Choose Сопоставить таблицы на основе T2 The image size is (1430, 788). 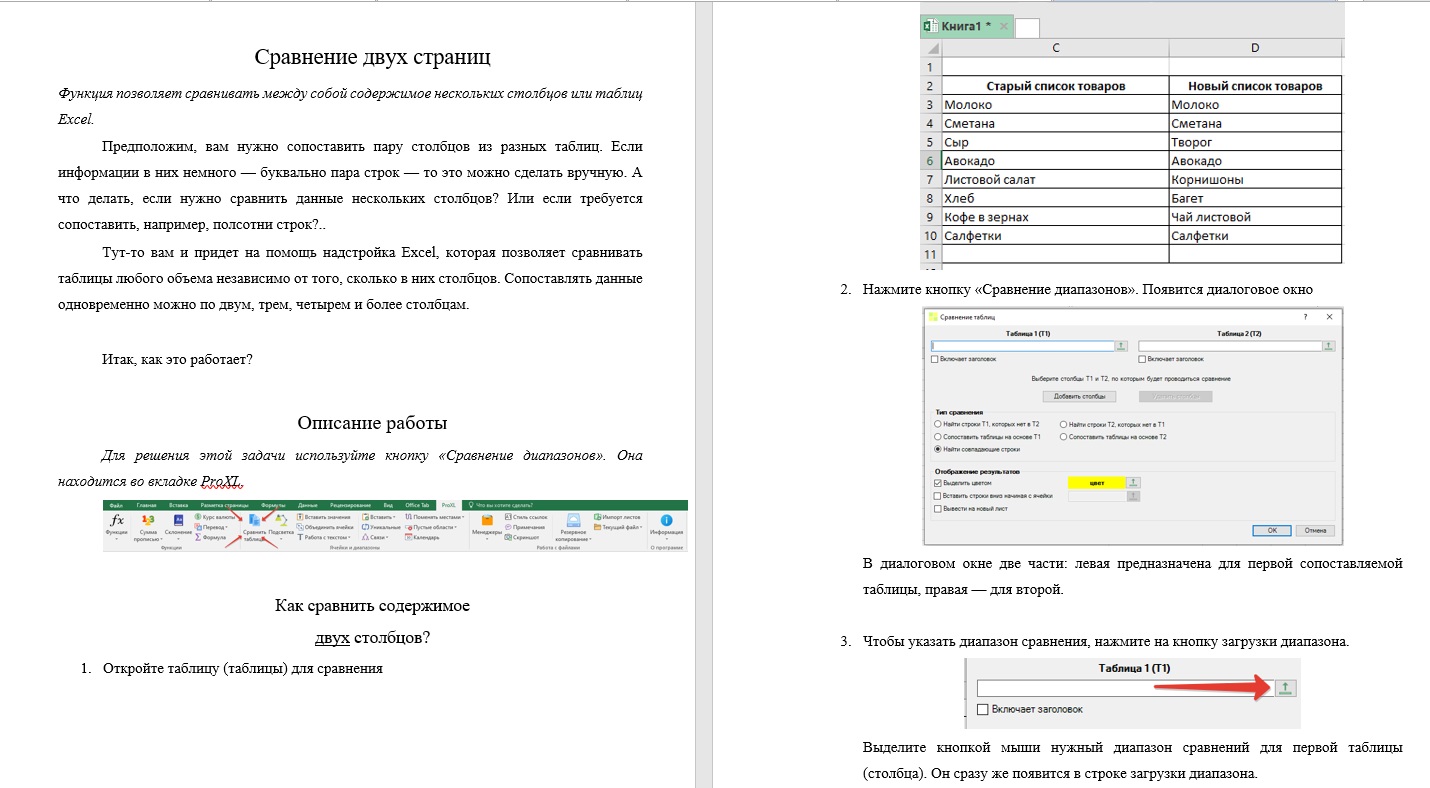tap(1063, 437)
